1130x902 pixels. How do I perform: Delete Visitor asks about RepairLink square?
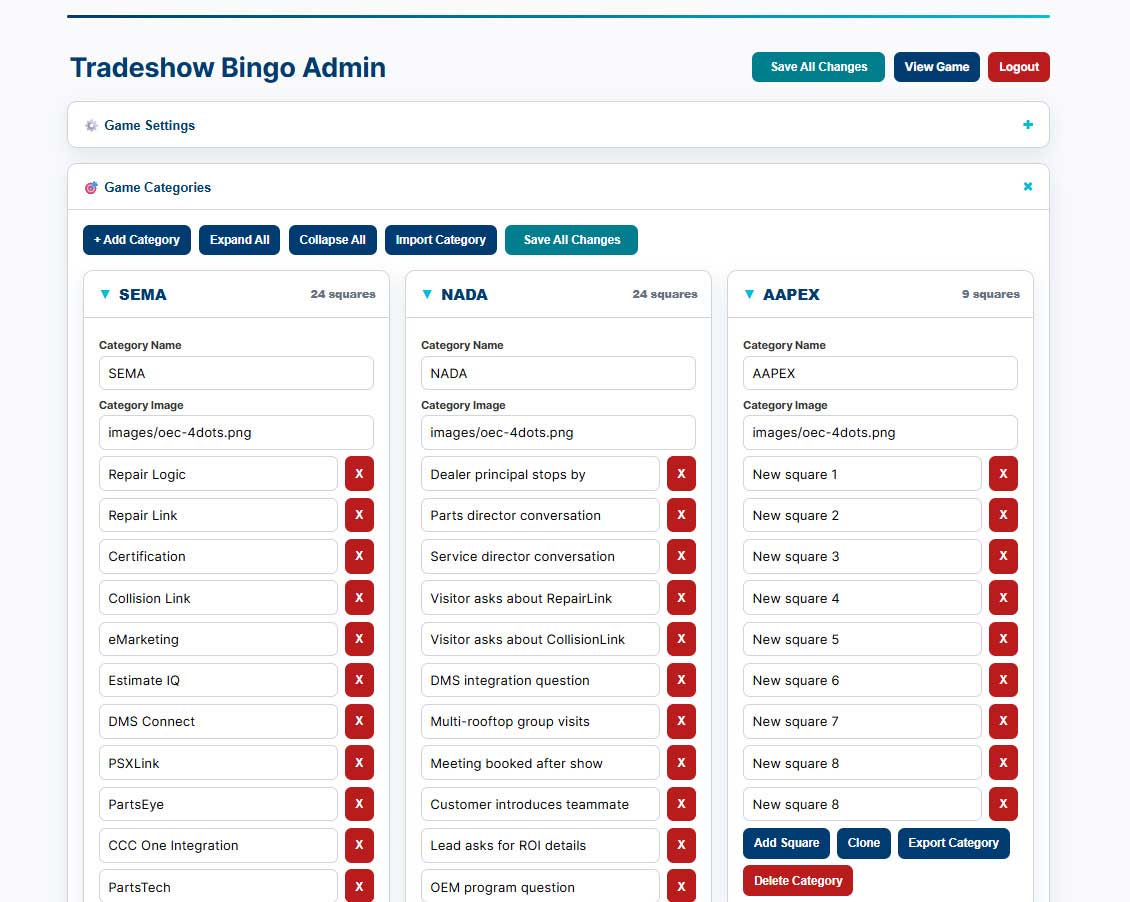(681, 597)
